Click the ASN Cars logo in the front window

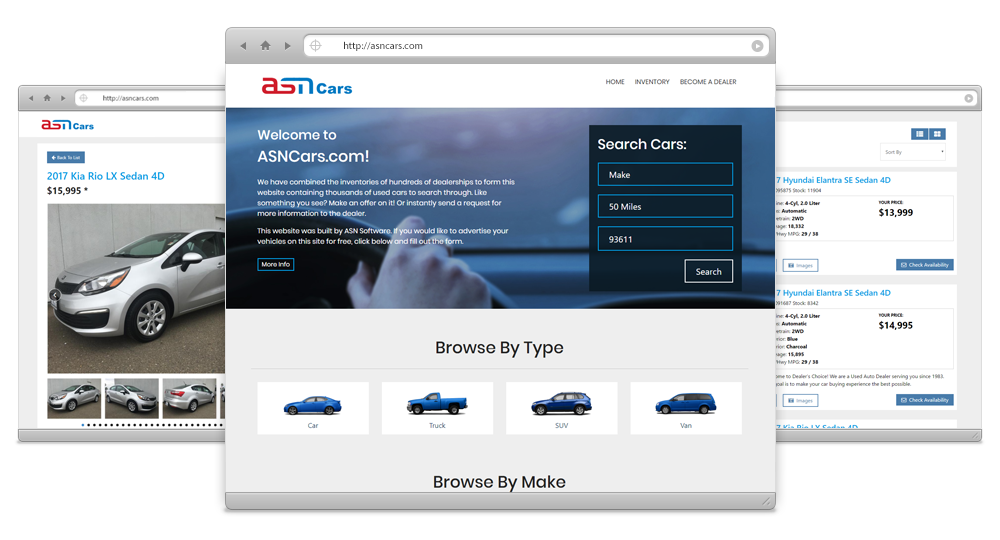pos(307,86)
